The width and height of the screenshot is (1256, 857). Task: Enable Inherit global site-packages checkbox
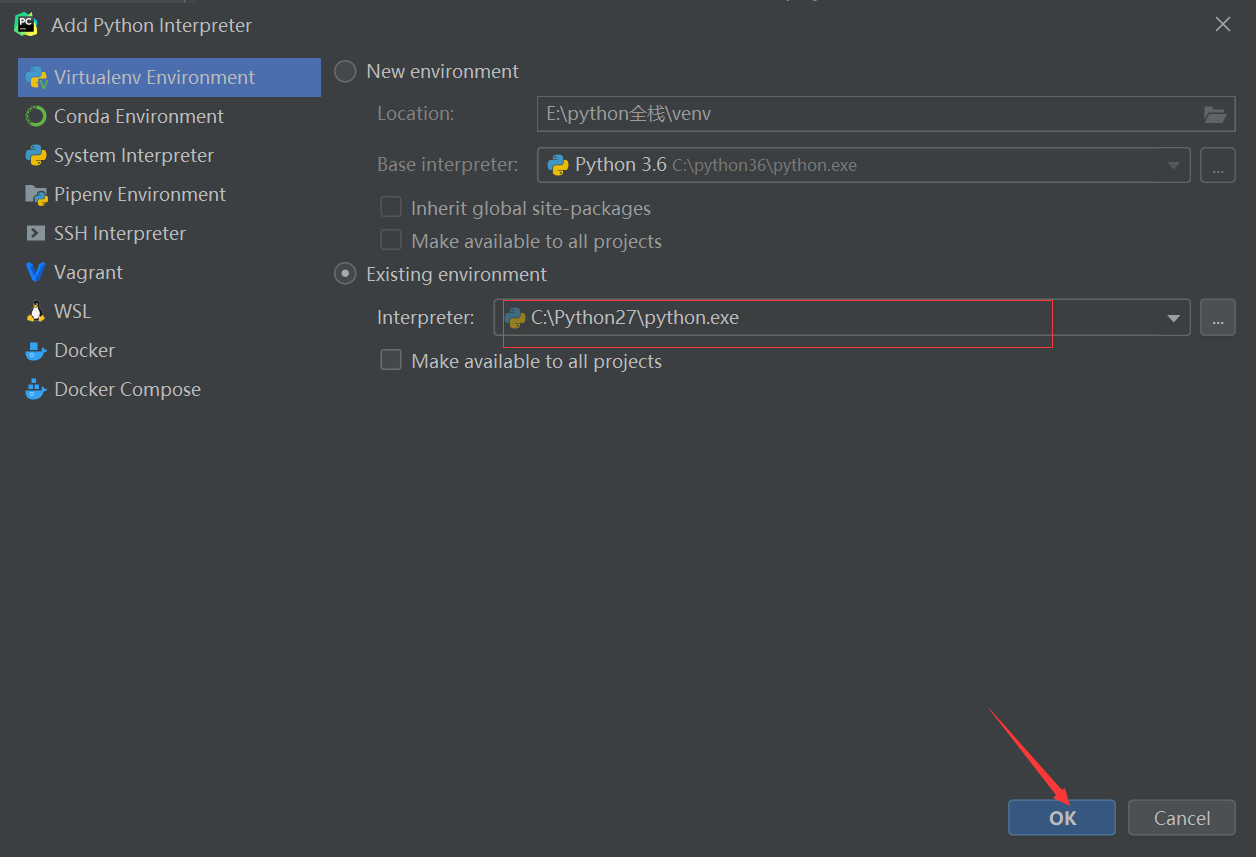tap(391, 208)
